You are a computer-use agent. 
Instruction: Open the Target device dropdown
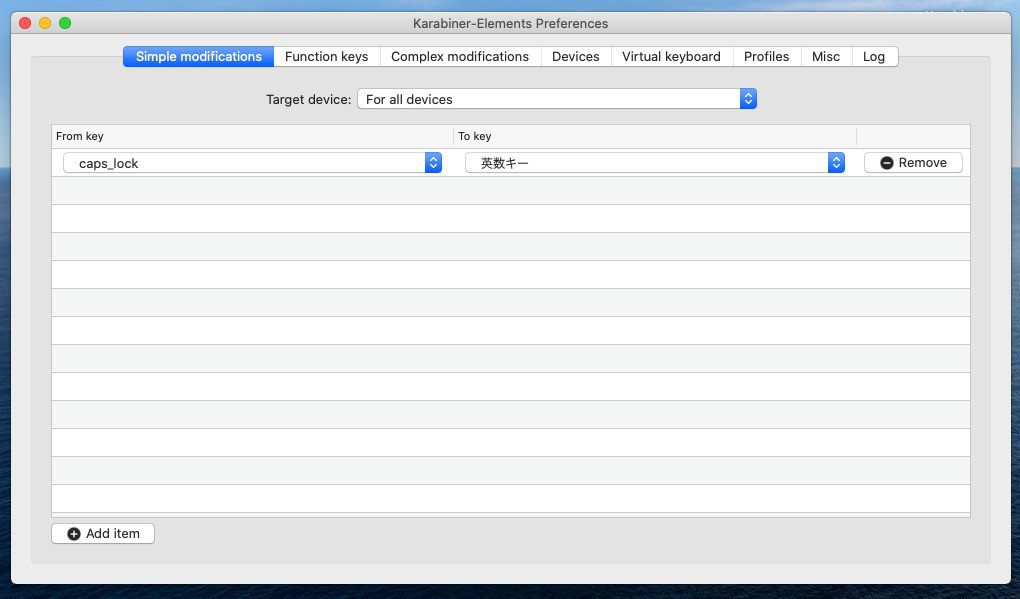coord(557,99)
